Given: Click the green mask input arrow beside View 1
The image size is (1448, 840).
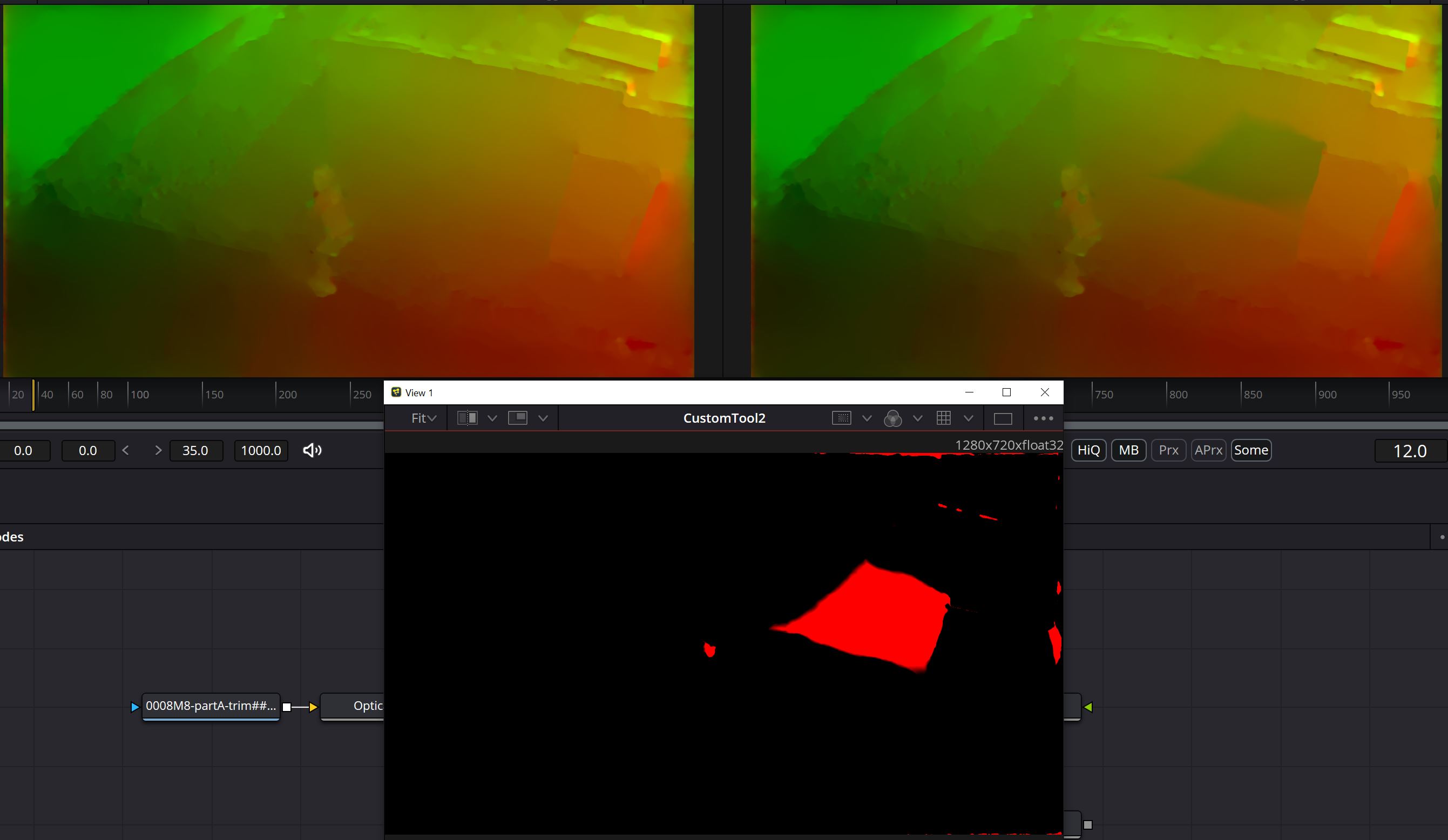Looking at the screenshot, I should coord(1088,707).
